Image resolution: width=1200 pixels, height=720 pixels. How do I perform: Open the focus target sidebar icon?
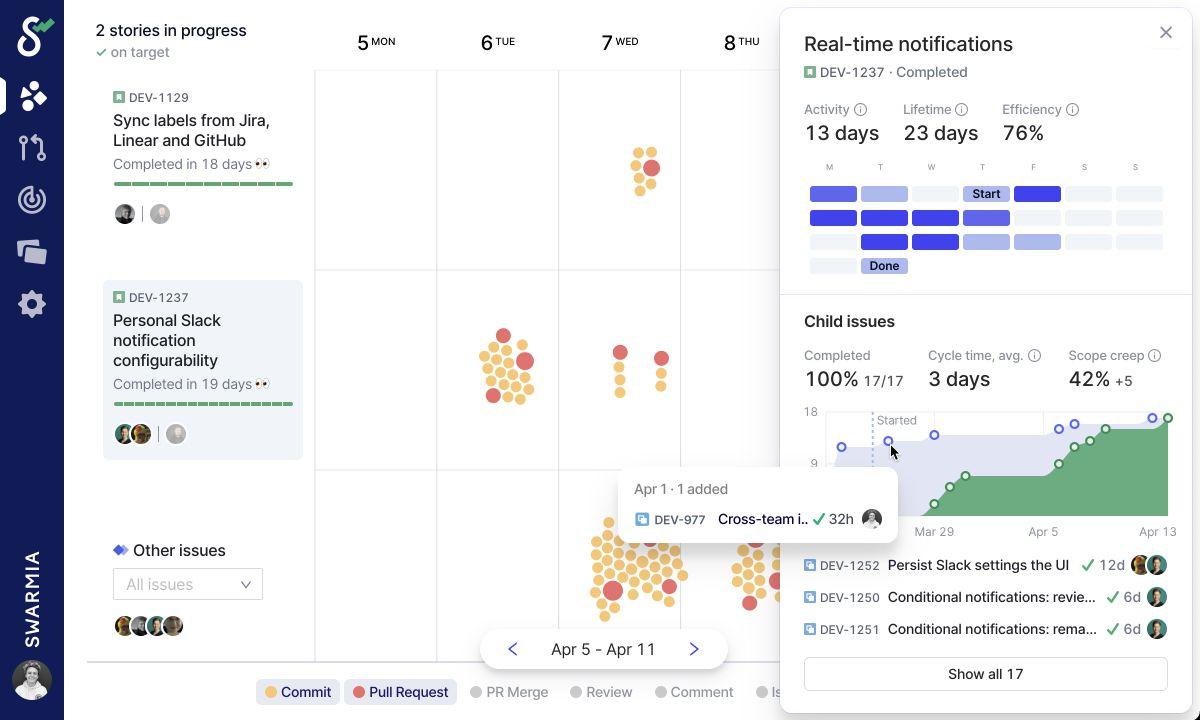point(32,200)
